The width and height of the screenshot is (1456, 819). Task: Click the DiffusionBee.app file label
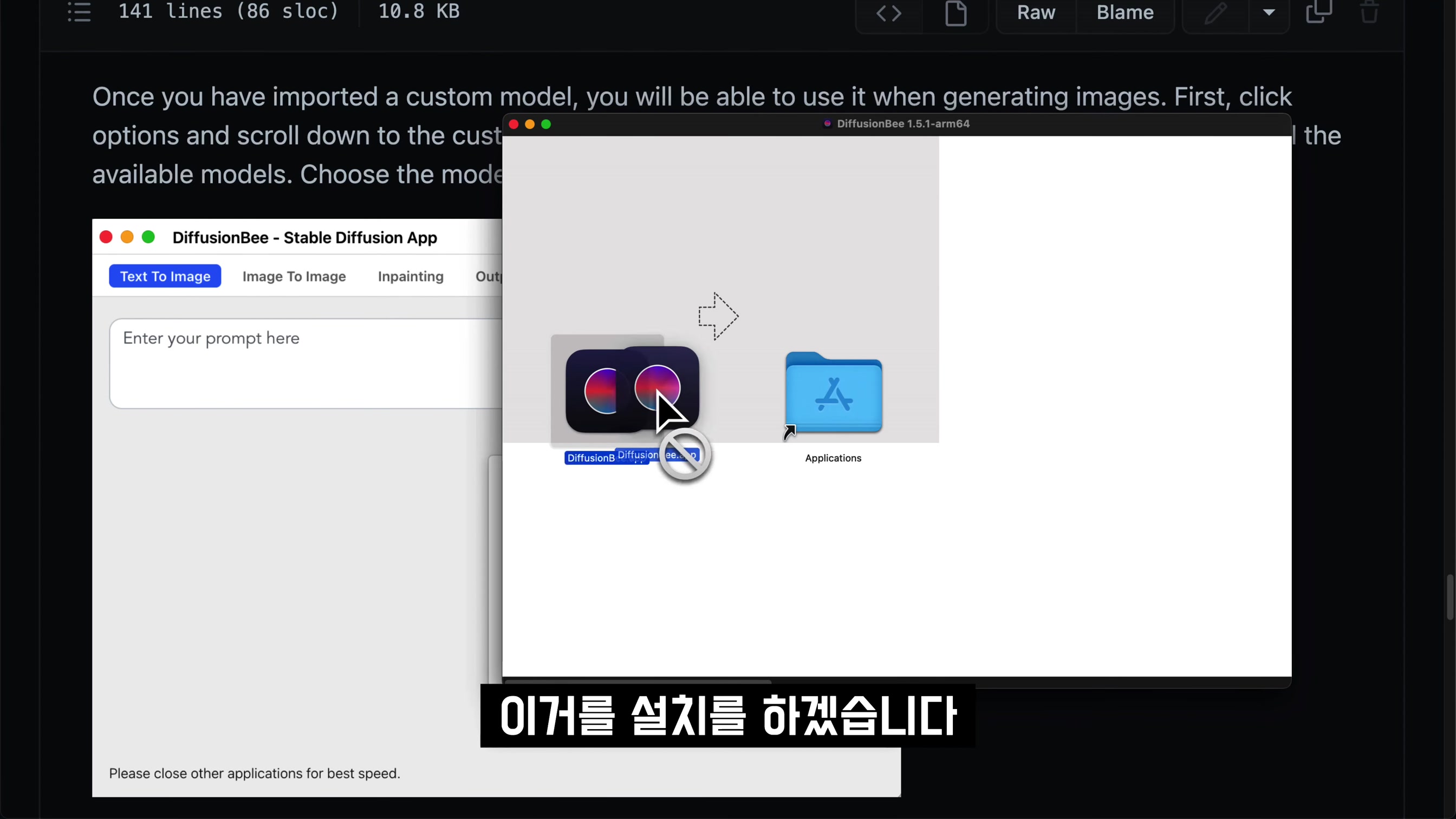pyautogui.click(x=606, y=458)
